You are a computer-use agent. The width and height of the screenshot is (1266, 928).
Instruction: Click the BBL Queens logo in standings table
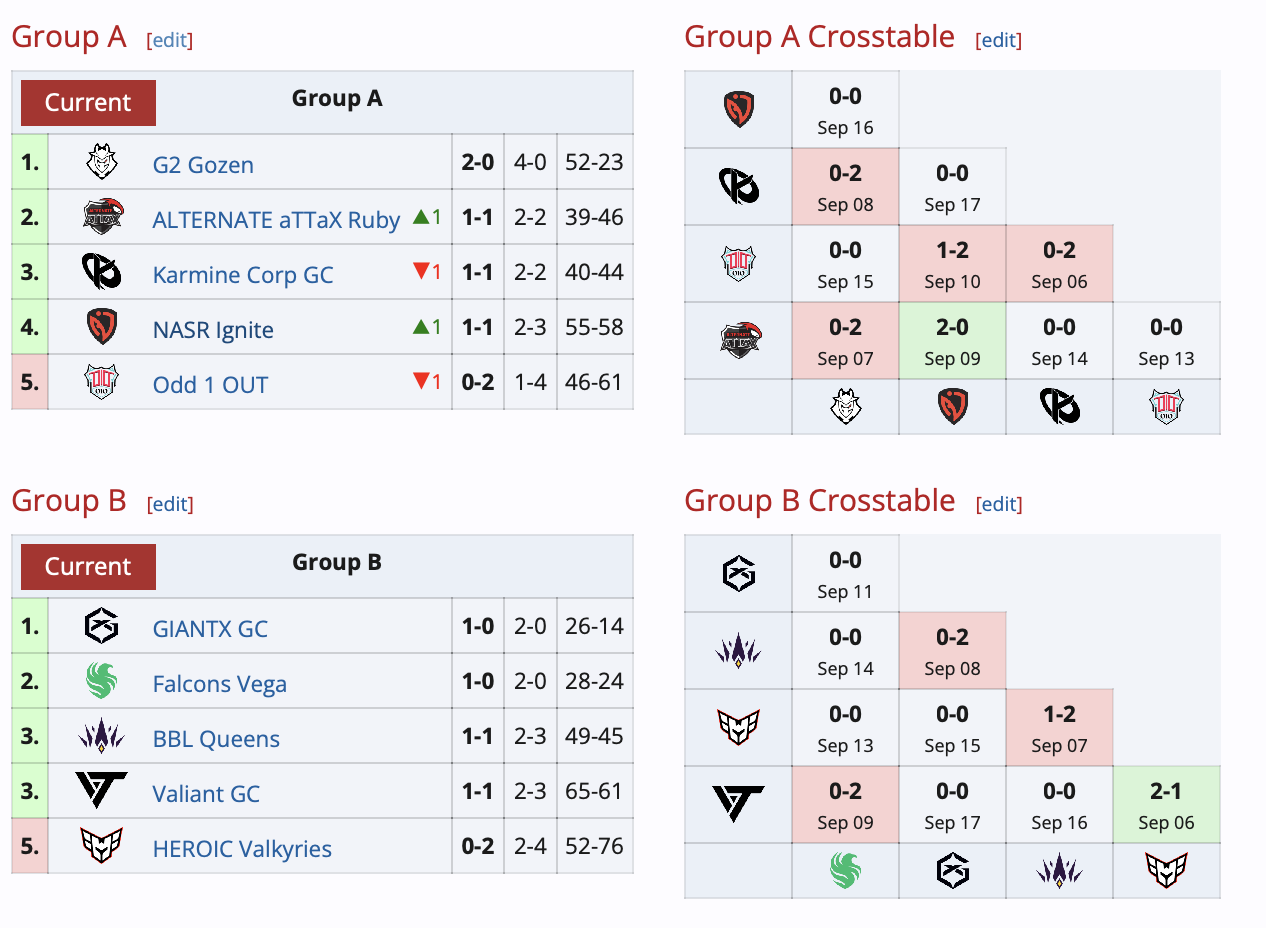pos(101,737)
